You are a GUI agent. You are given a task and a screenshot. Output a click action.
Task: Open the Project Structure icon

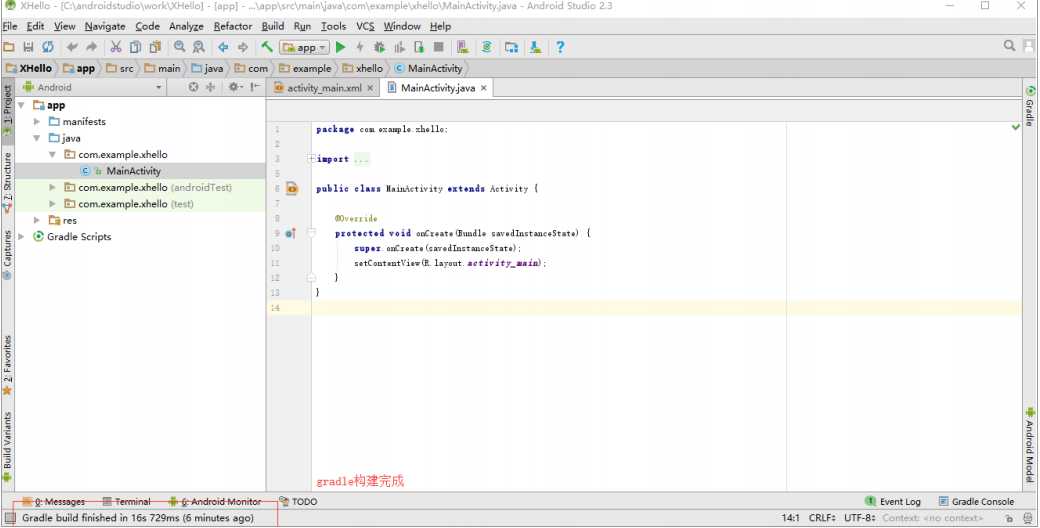(511, 47)
